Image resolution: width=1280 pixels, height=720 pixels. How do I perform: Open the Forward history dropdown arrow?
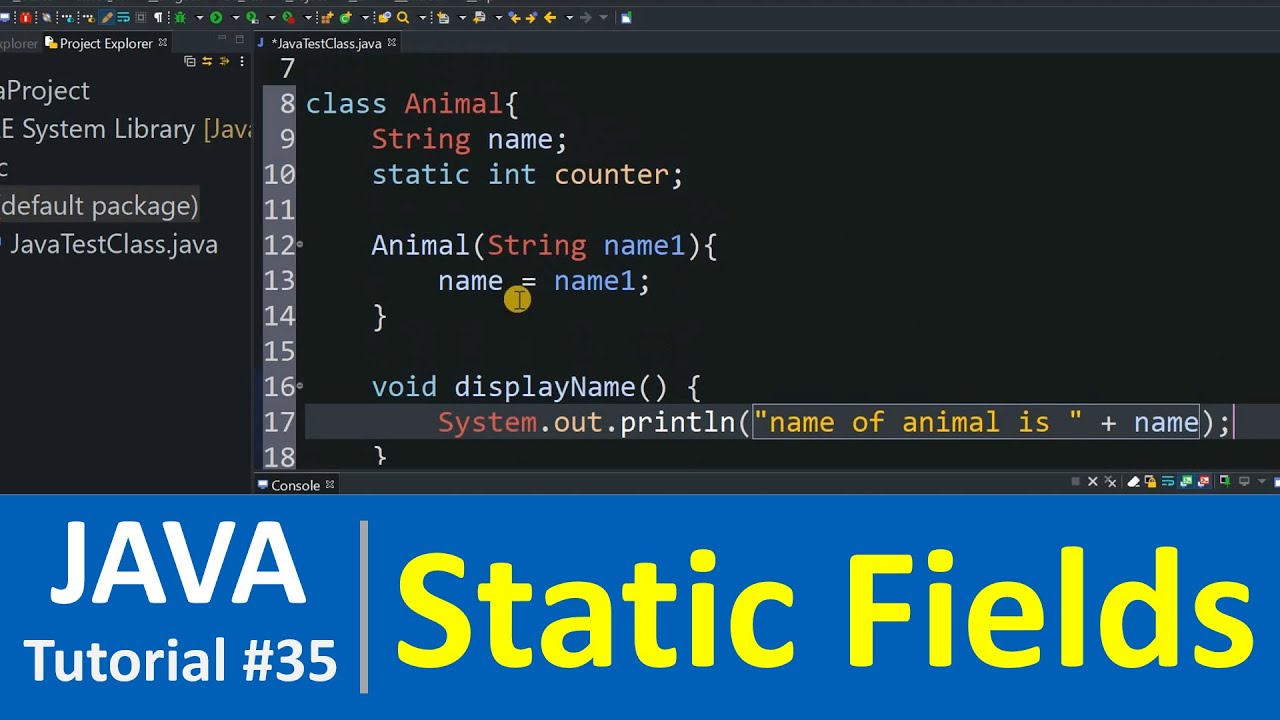pyautogui.click(x=604, y=18)
